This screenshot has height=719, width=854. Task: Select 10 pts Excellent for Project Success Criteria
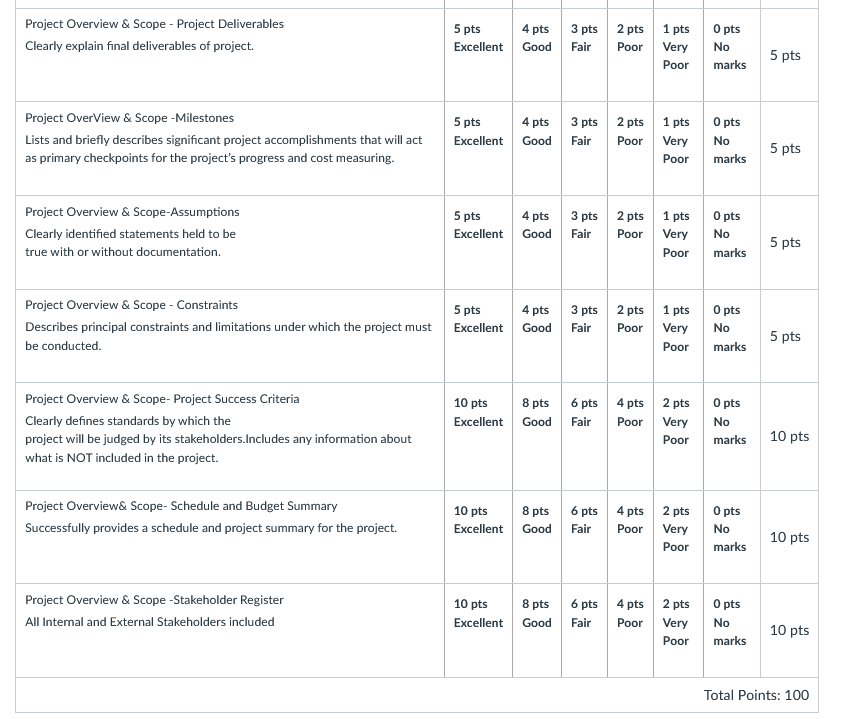point(478,436)
